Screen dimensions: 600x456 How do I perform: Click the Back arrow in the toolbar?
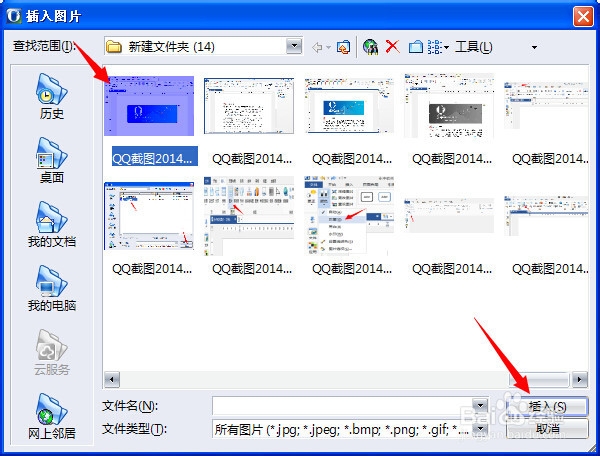(317, 47)
